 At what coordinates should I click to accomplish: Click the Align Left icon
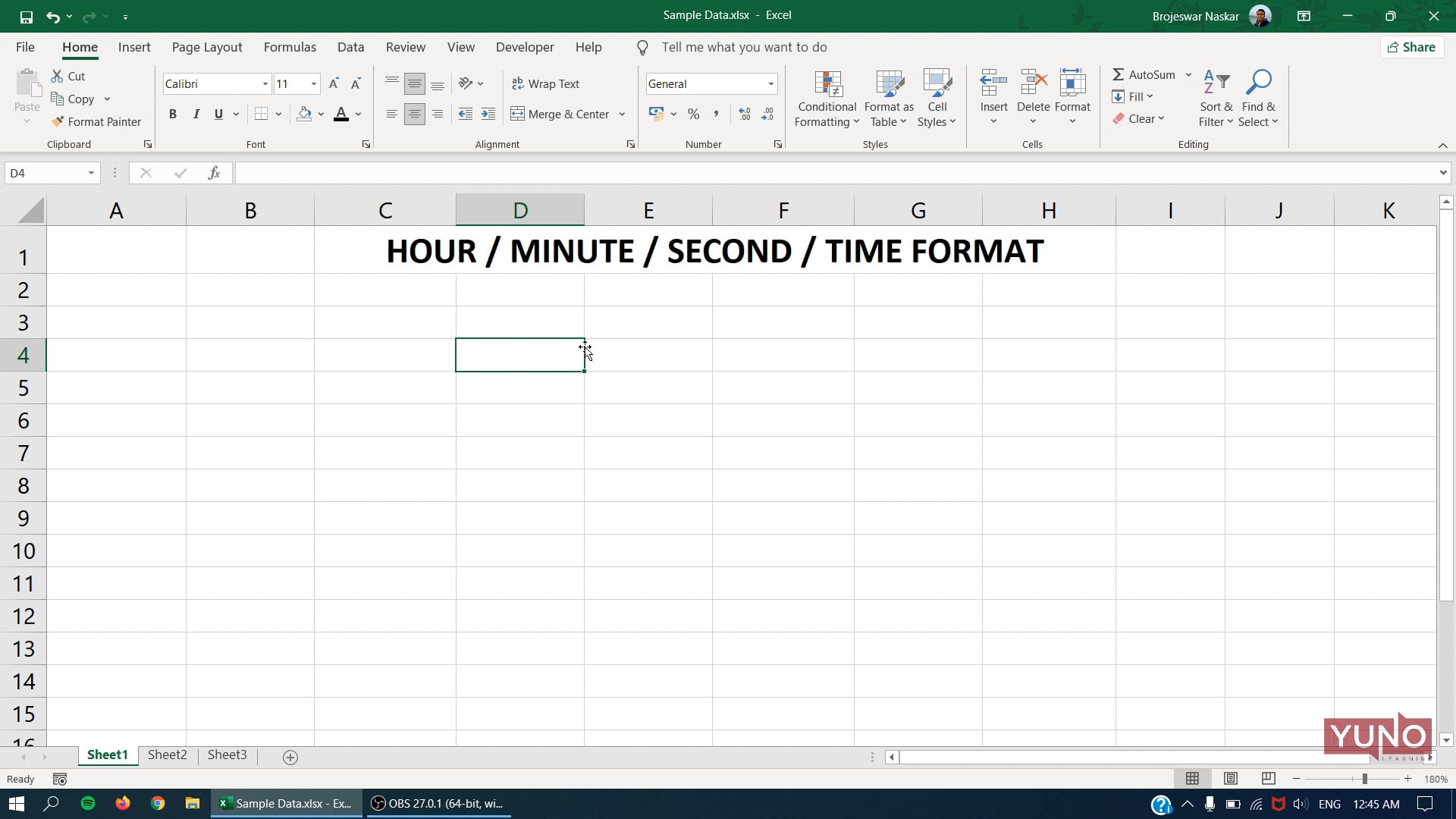(391, 114)
